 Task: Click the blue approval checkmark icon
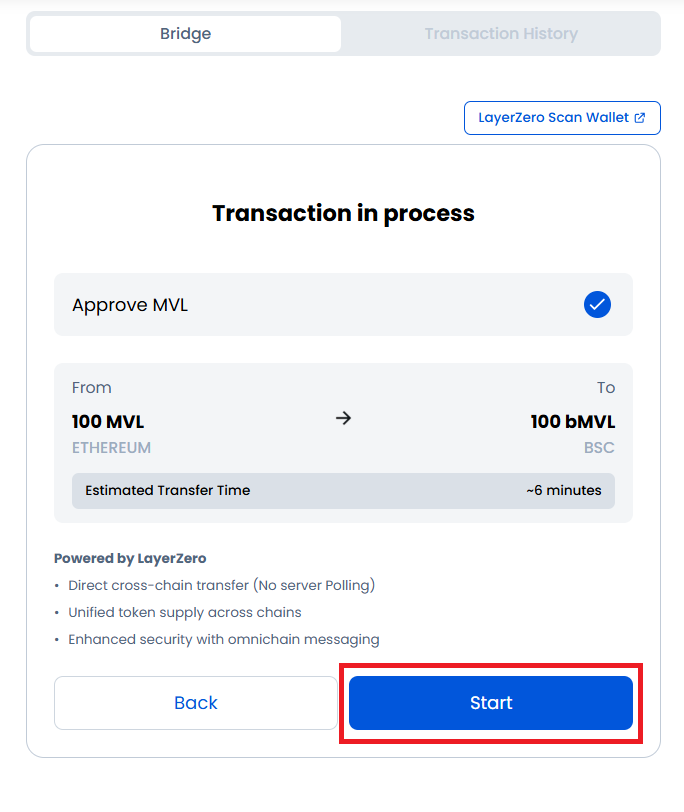597,305
